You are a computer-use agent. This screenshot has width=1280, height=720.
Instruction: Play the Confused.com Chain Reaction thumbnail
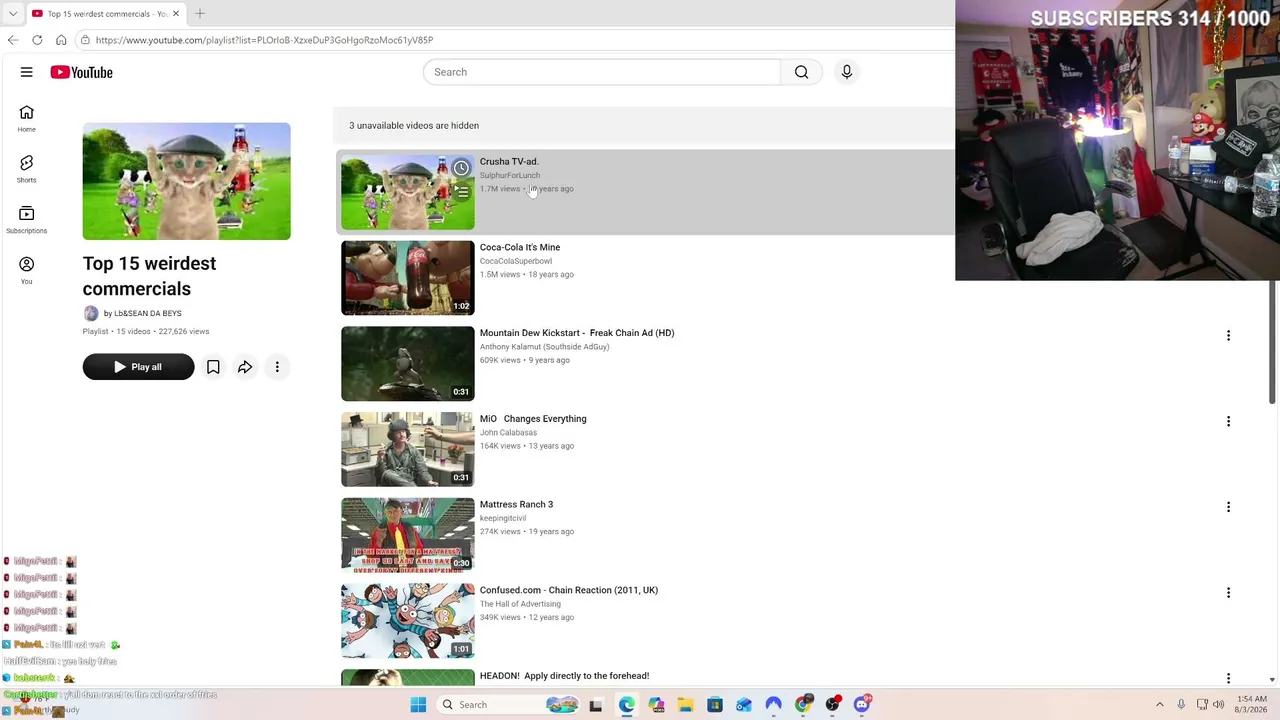[x=408, y=621]
